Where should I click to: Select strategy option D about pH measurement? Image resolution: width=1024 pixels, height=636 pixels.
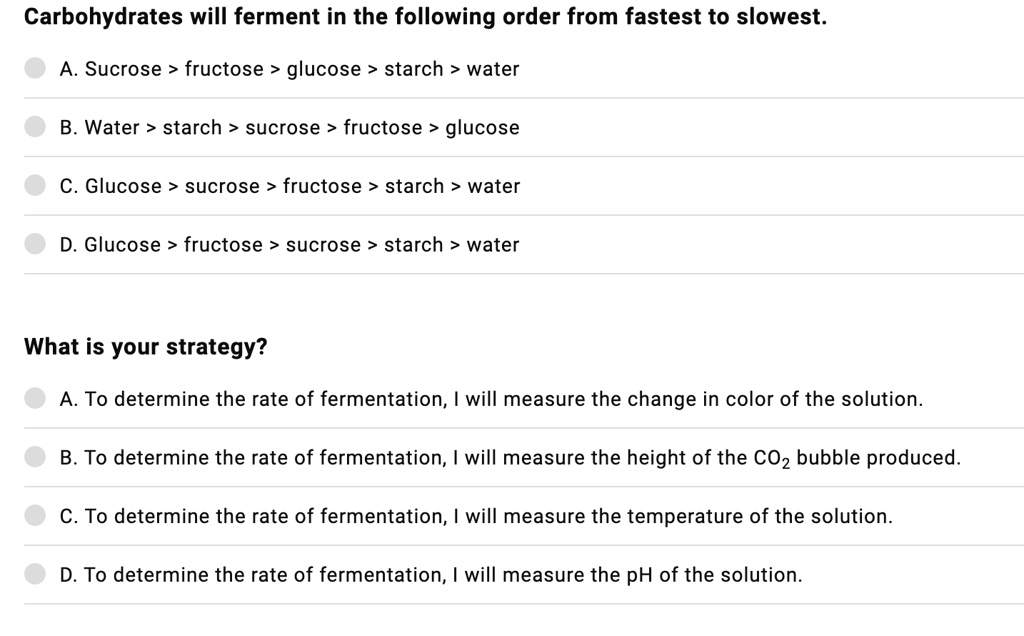(x=35, y=575)
